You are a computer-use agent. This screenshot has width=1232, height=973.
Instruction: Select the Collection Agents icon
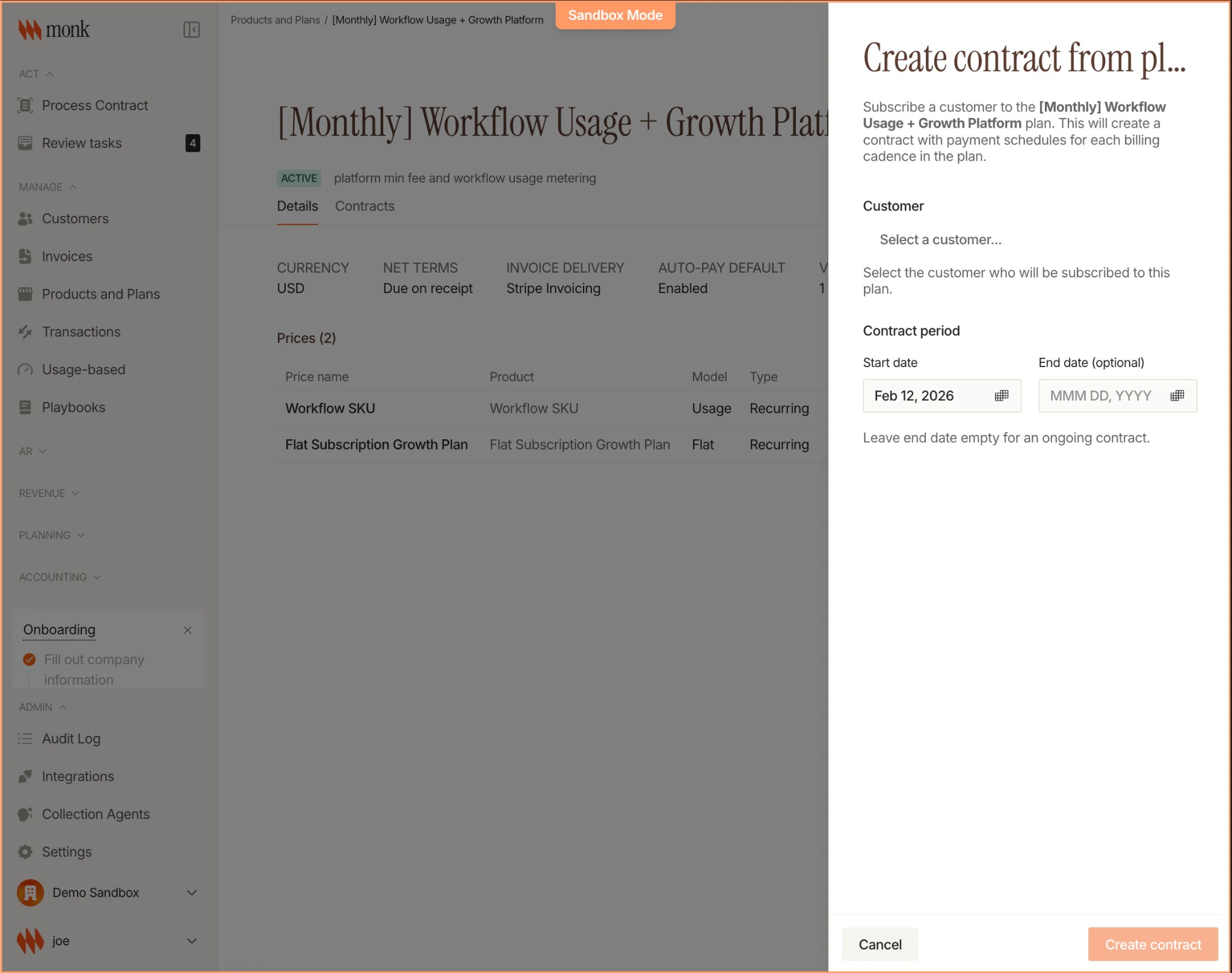(25, 814)
